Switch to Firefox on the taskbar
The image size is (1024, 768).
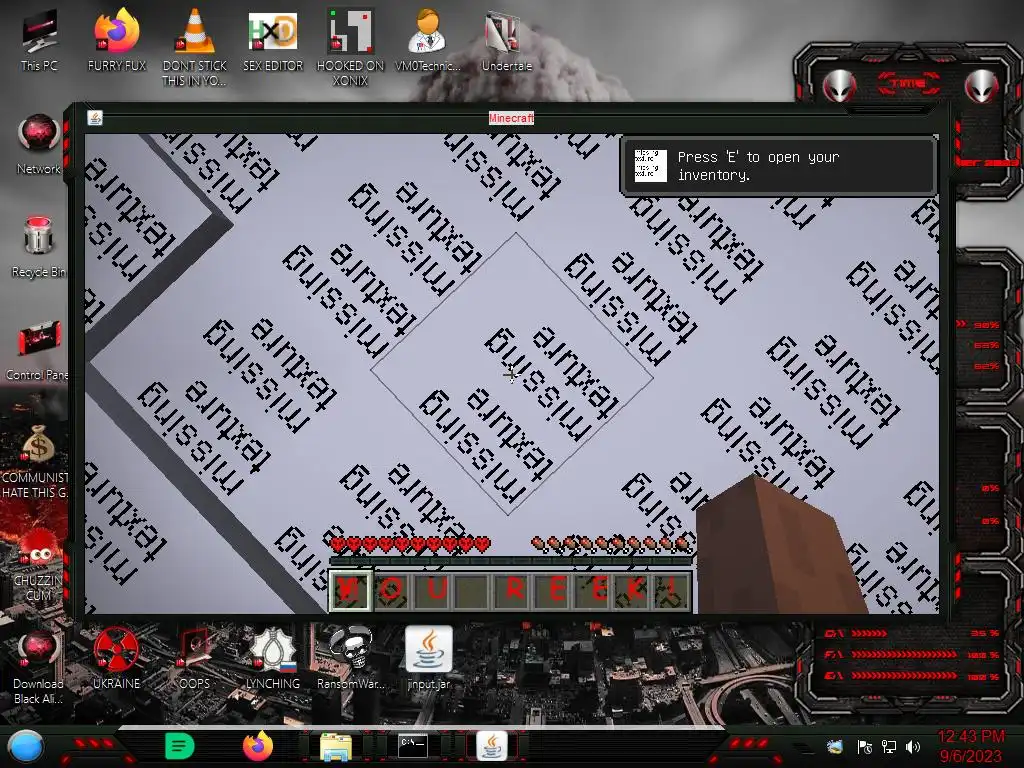pos(258,746)
